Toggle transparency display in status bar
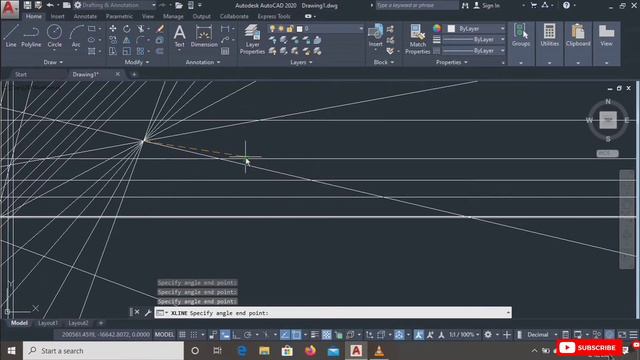The height and width of the screenshot is (360, 640). tap(327, 335)
